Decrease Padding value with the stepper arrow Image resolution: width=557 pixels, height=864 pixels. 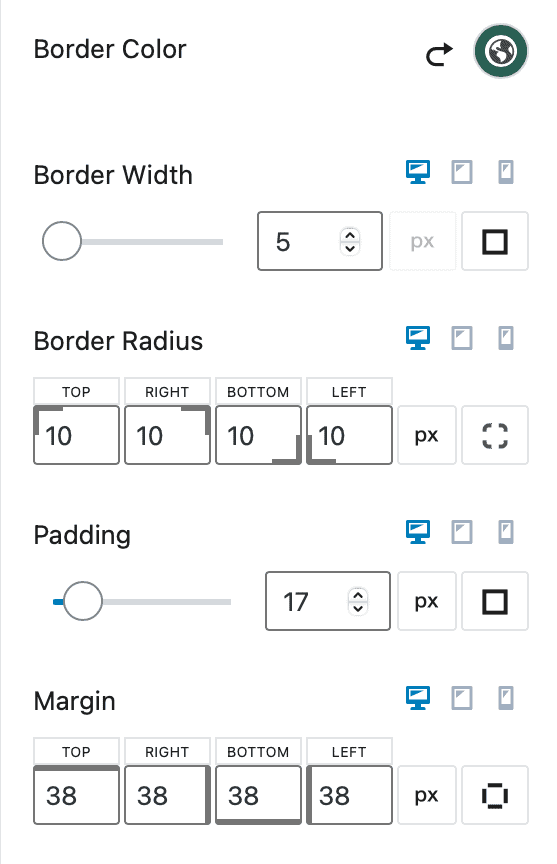pyautogui.click(x=358, y=608)
